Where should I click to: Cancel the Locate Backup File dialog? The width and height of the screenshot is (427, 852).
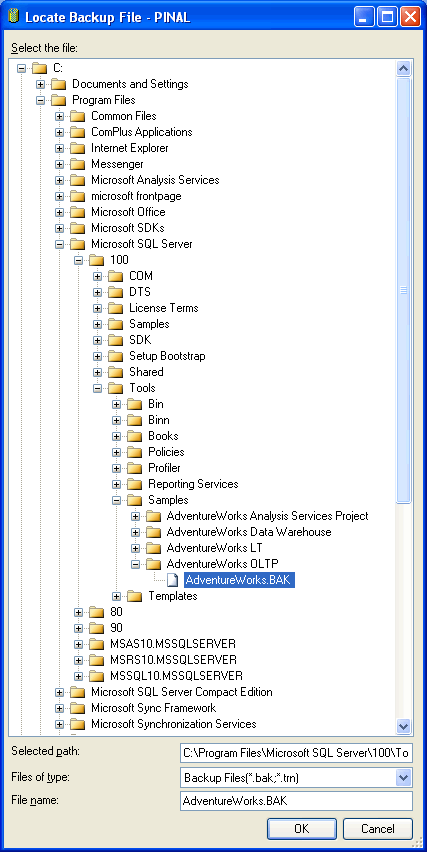(378, 829)
